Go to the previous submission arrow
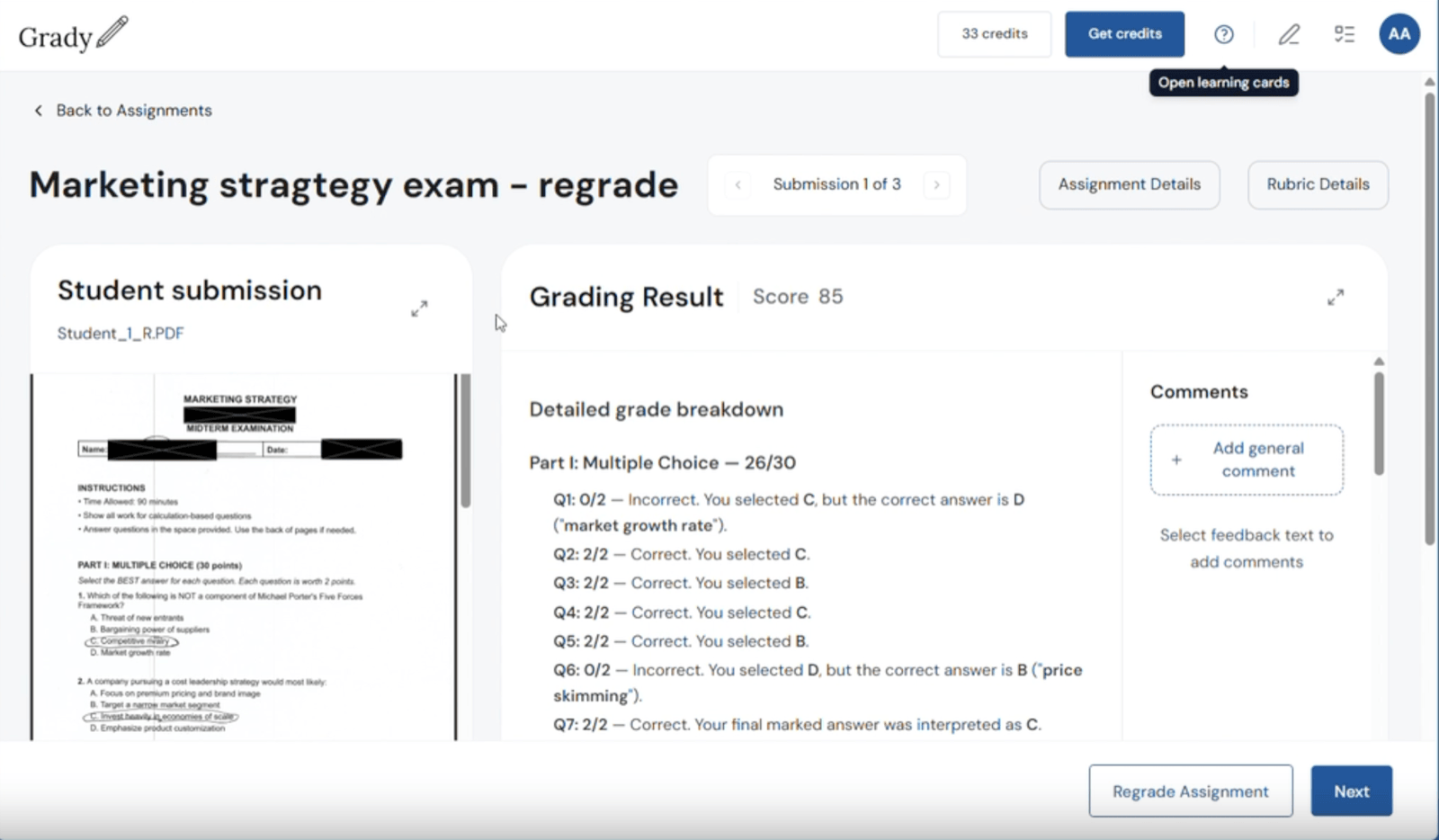Image resolution: width=1439 pixels, height=840 pixels. [x=737, y=184]
